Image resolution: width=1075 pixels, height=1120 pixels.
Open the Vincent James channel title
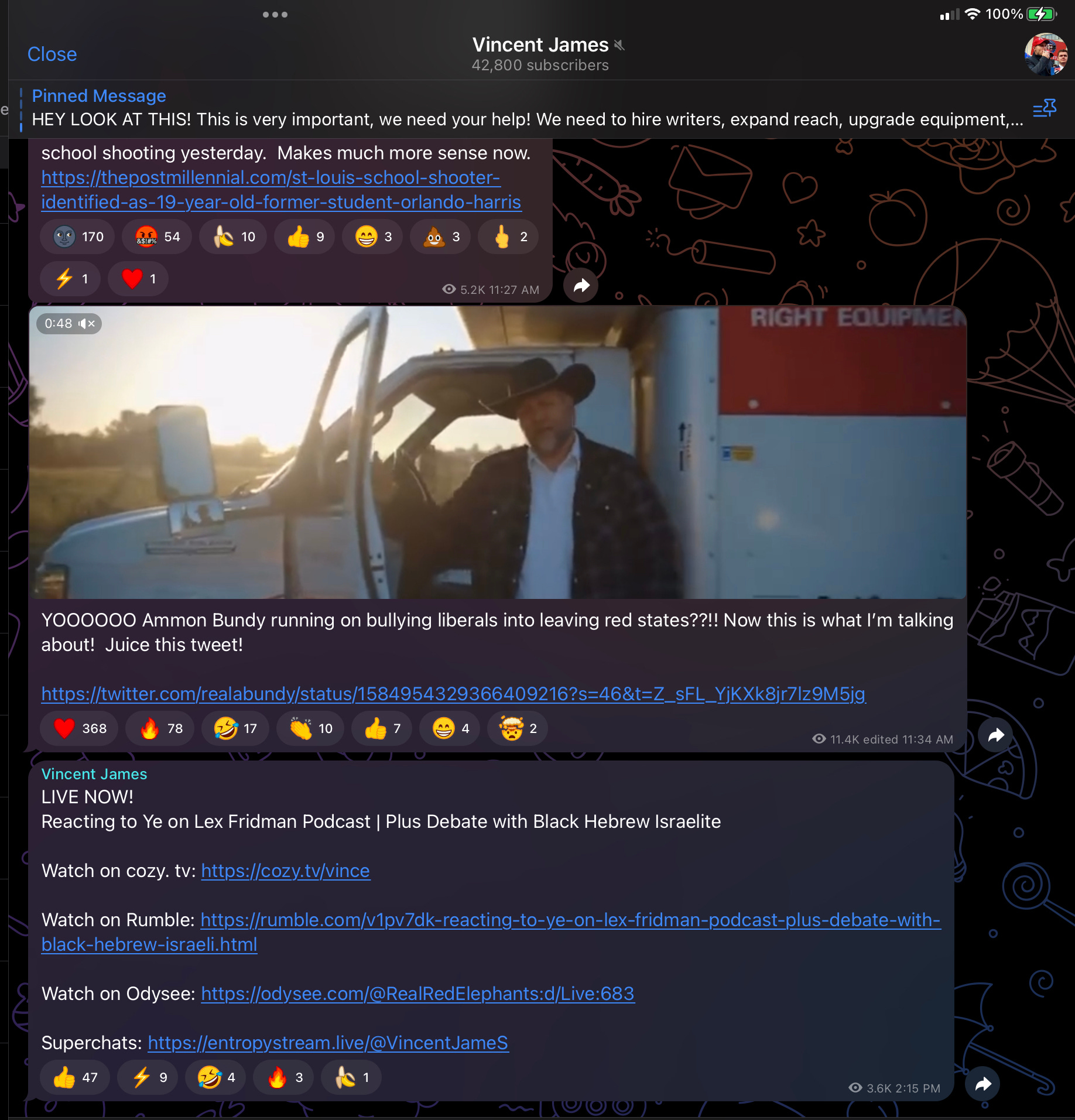coord(540,44)
